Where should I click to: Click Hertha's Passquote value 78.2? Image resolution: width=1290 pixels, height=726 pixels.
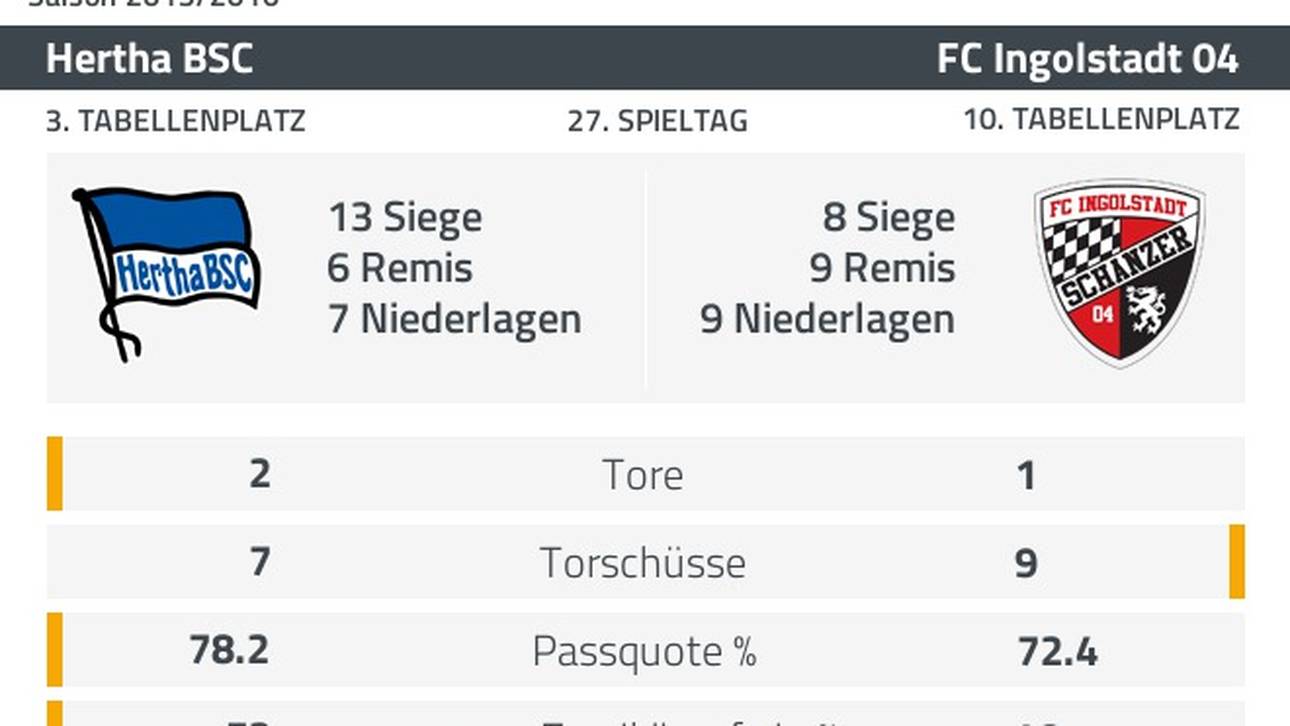(229, 651)
